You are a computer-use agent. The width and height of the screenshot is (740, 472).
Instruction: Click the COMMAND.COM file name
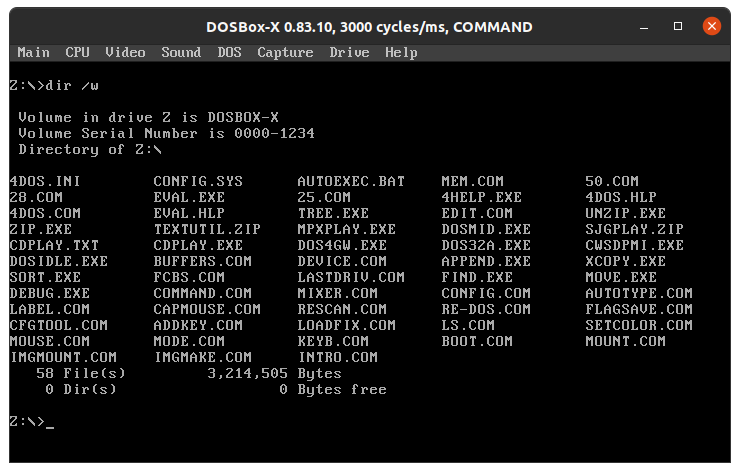click(203, 294)
